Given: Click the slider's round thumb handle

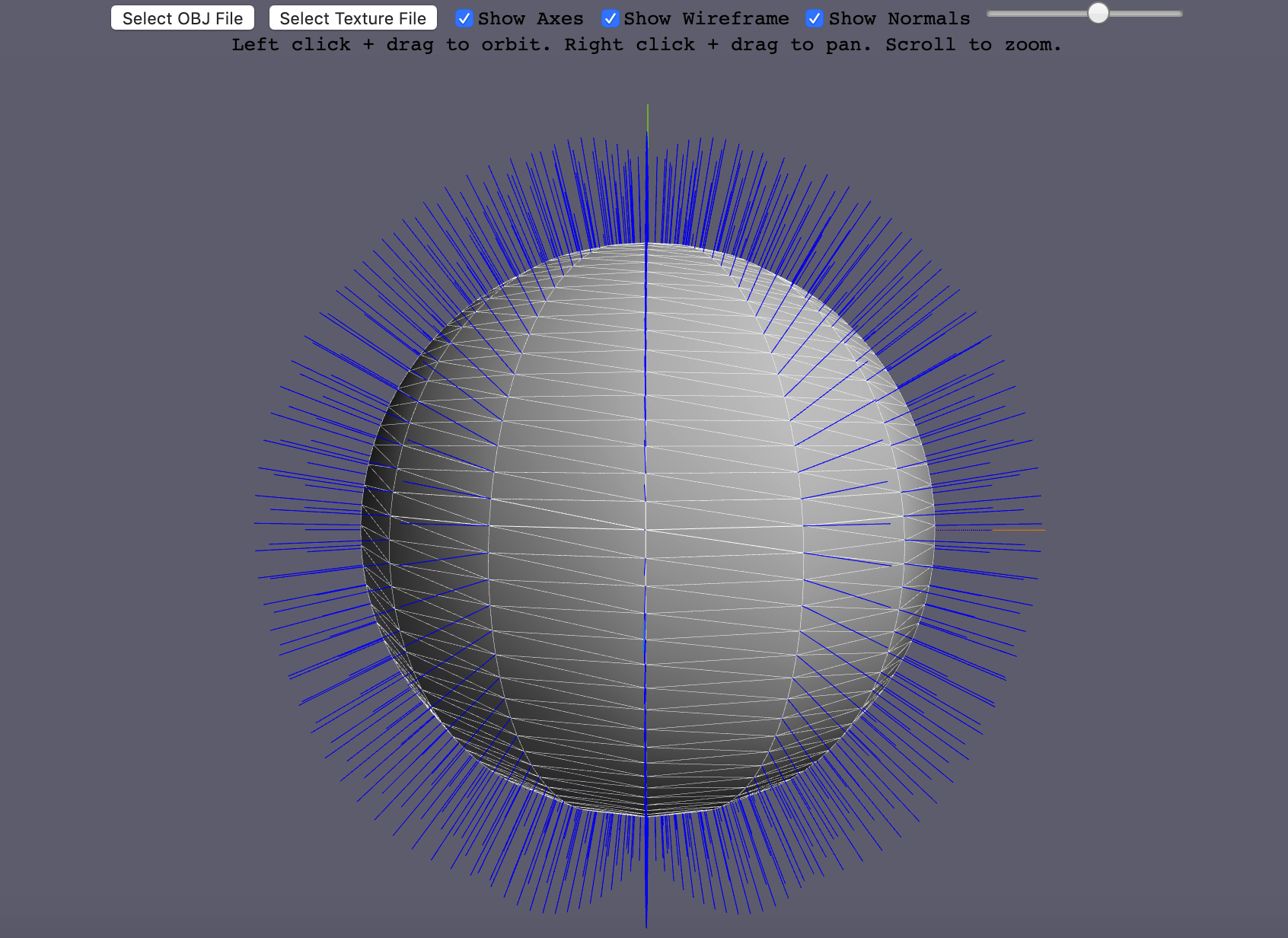Looking at the screenshot, I should click(x=1098, y=13).
